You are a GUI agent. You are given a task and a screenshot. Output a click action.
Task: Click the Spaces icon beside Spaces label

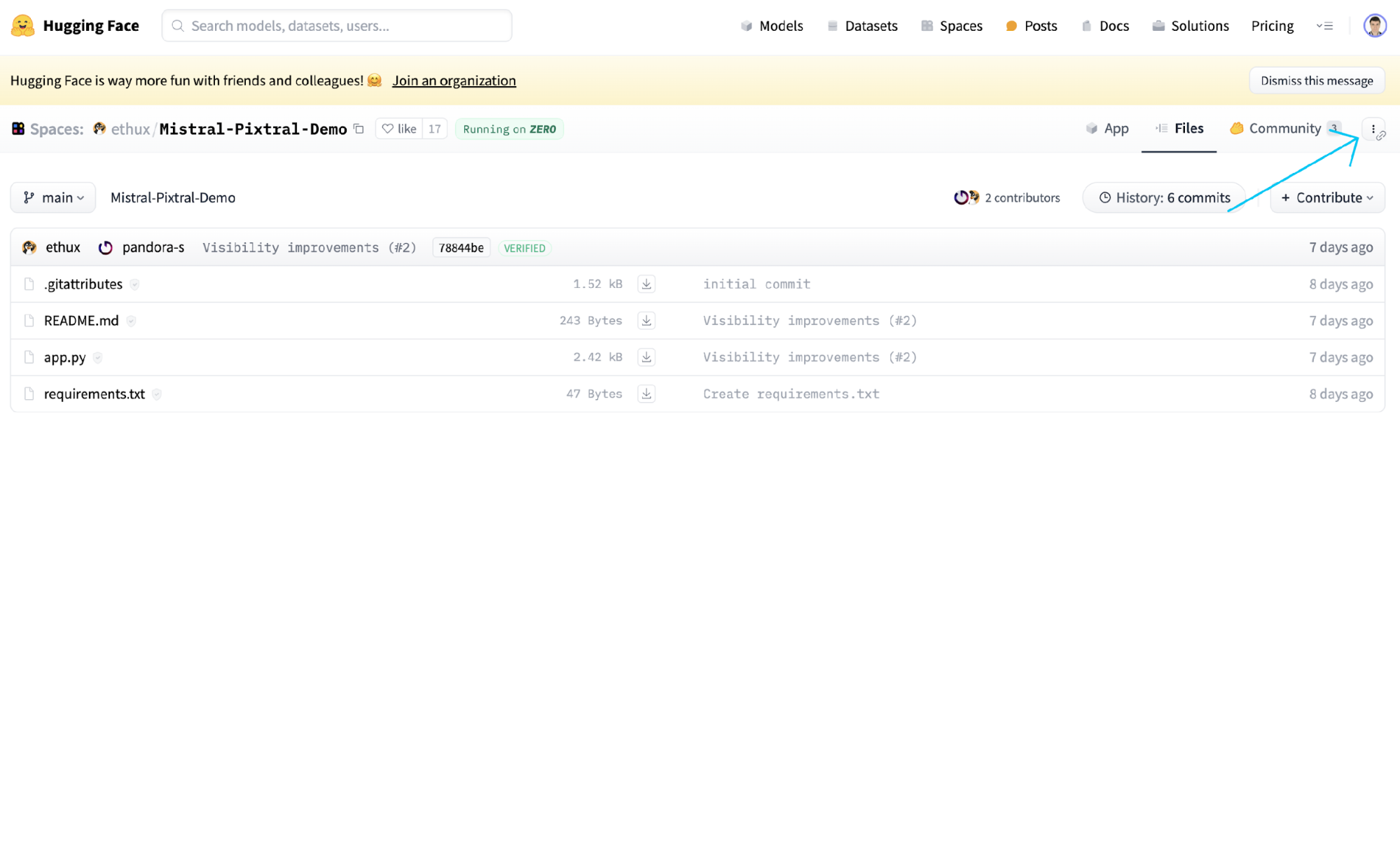[x=18, y=129]
